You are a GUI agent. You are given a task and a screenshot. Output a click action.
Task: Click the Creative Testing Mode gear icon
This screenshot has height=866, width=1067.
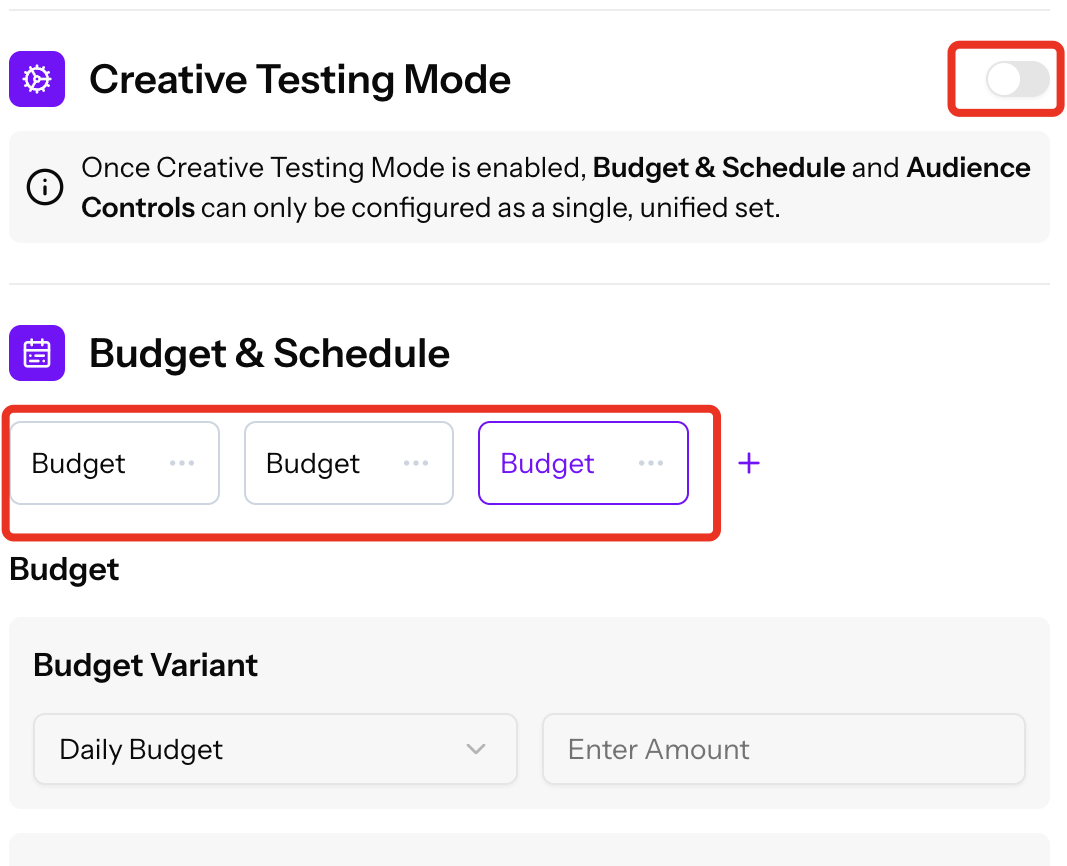pyautogui.click(x=36, y=78)
